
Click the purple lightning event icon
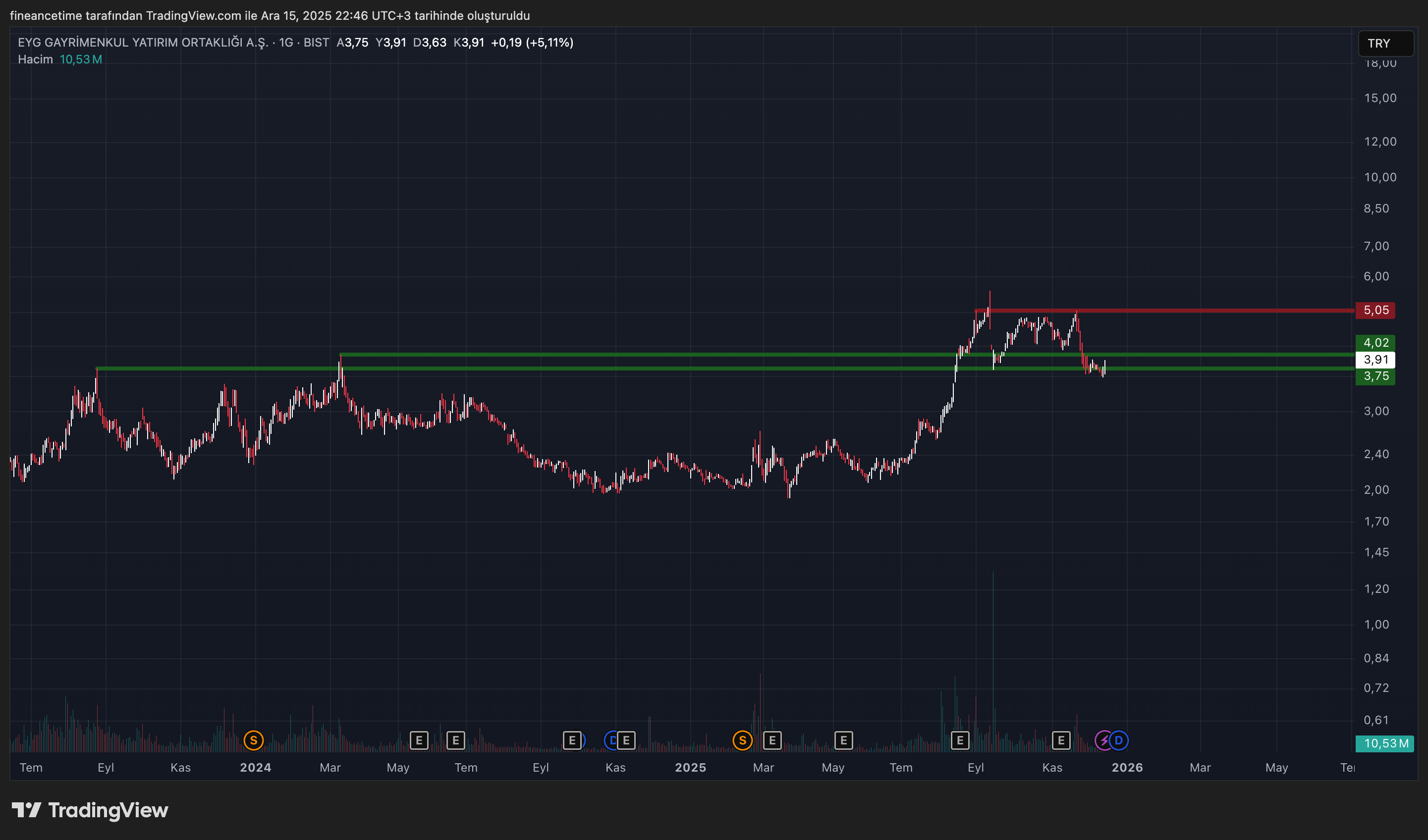point(1103,740)
